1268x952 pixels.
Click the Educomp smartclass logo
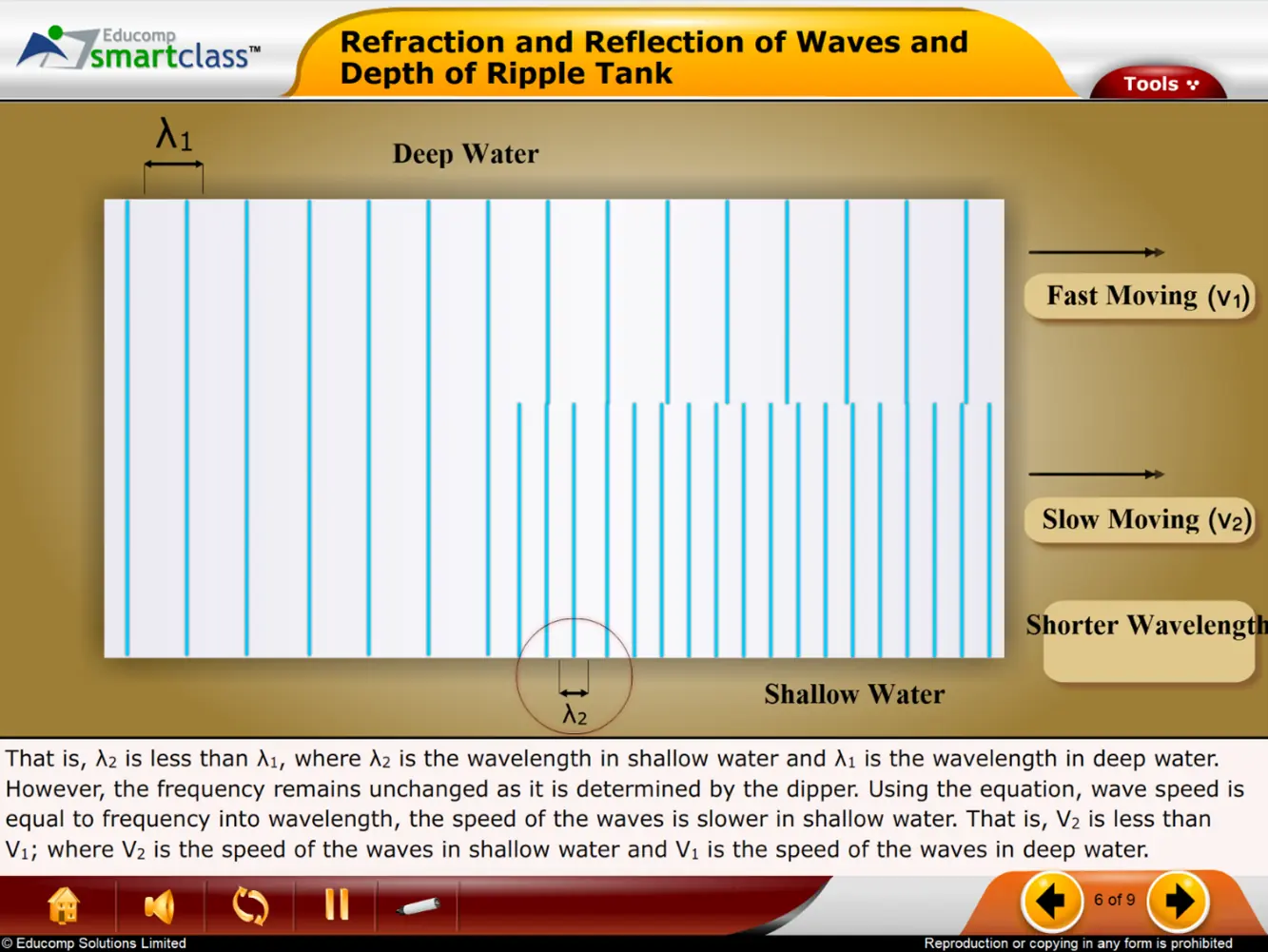coord(138,49)
